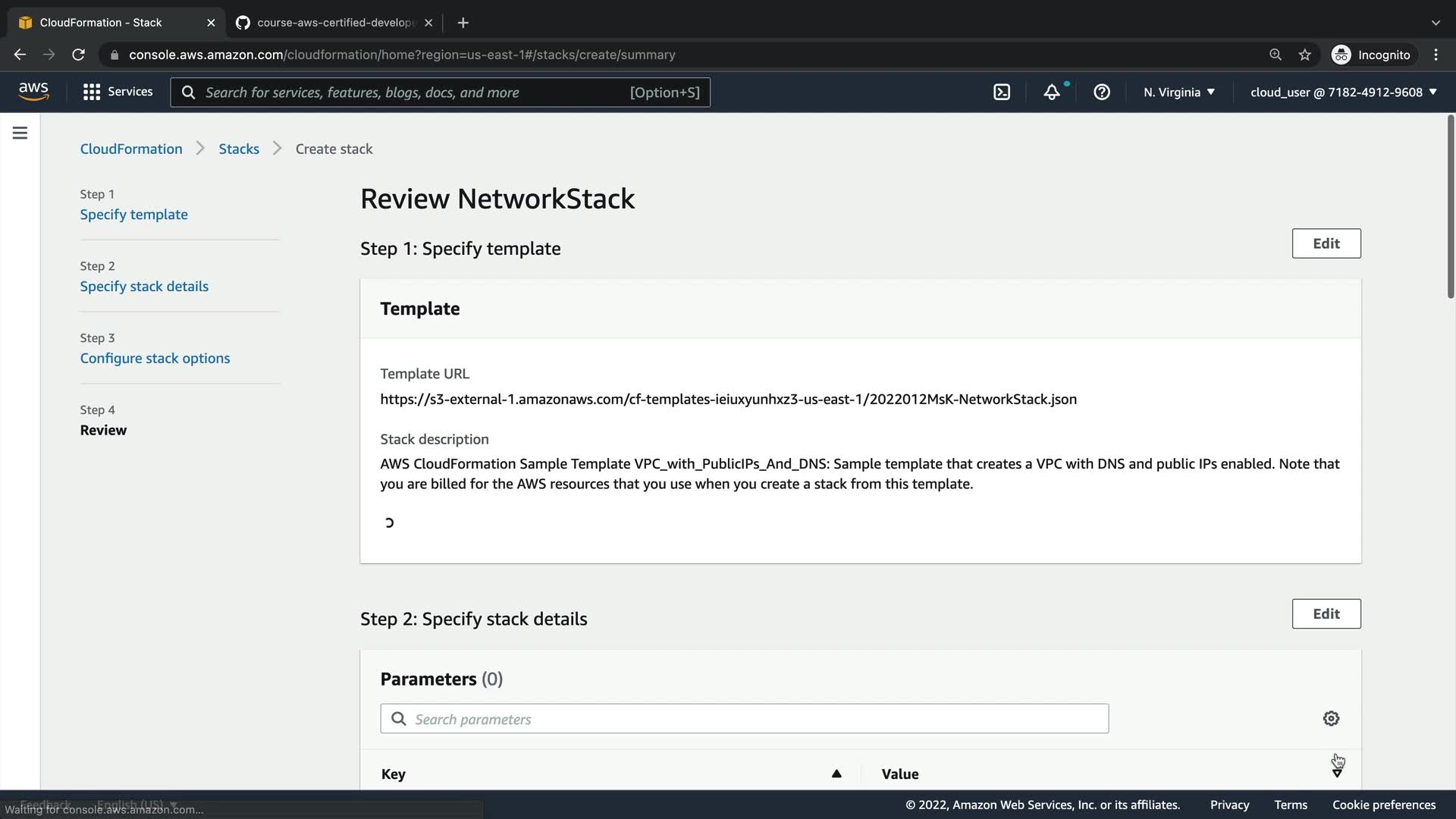Expand the N. Virginia region dropdown
This screenshot has height=819, width=1456.
pyautogui.click(x=1179, y=93)
